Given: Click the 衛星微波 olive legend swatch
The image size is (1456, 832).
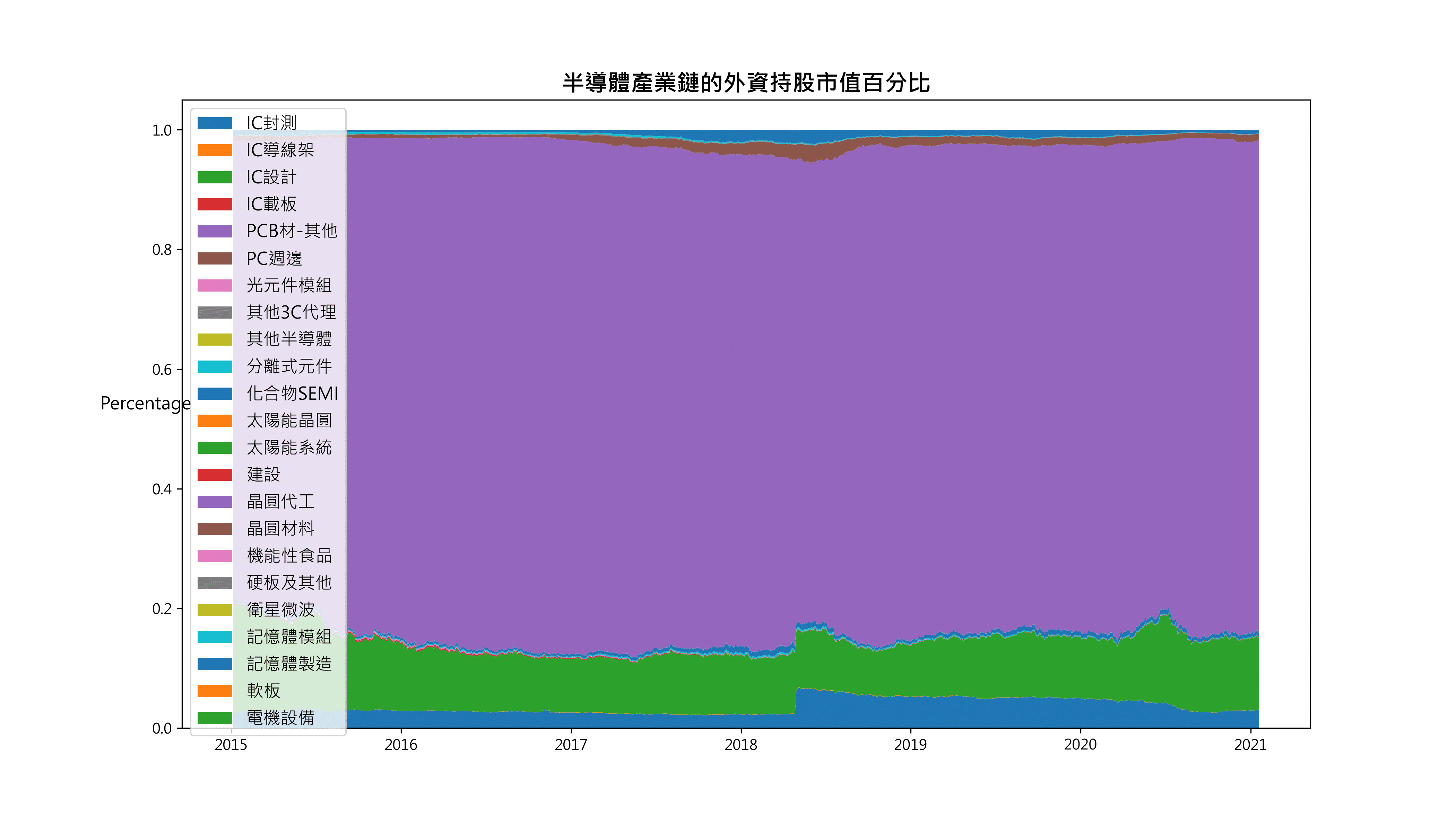Looking at the screenshot, I should pyautogui.click(x=215, y=610).
